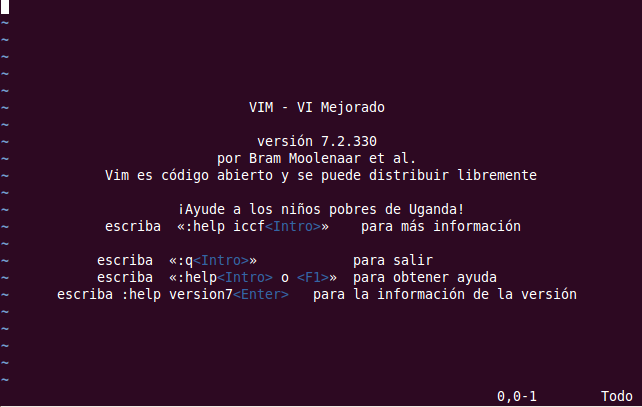Click the blue <Intro> after ':help' on ayuda line
This screenshot has height=407, width=642.
(245, 278)
